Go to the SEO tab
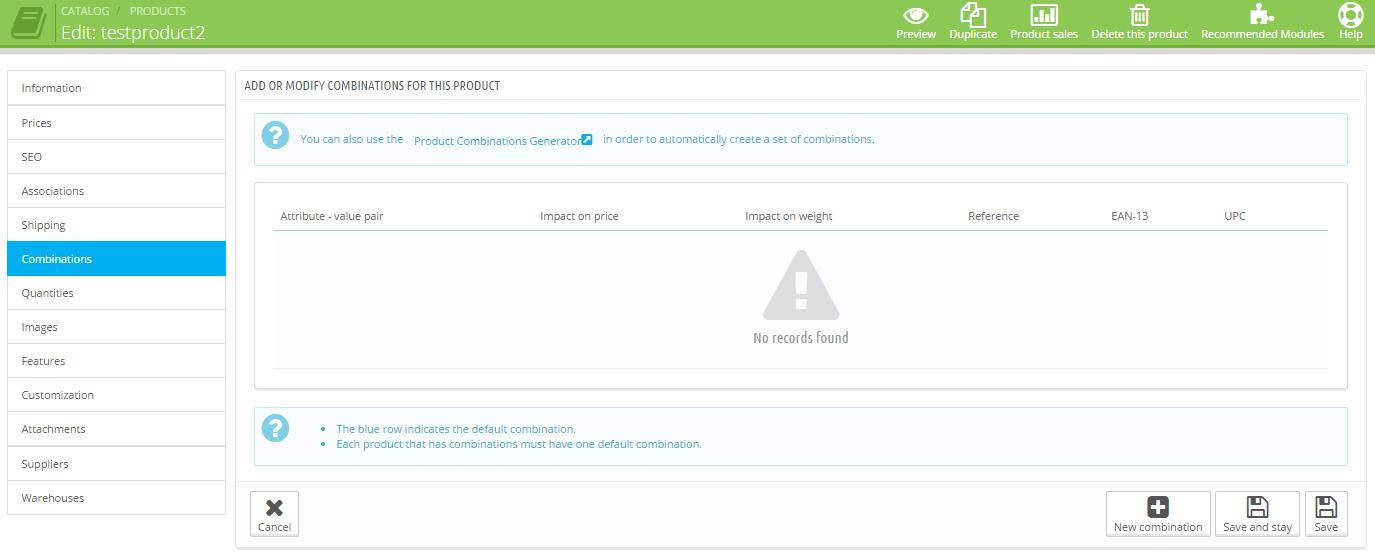The height and width of the screenshot is (558, 1375). pos(116,157)
